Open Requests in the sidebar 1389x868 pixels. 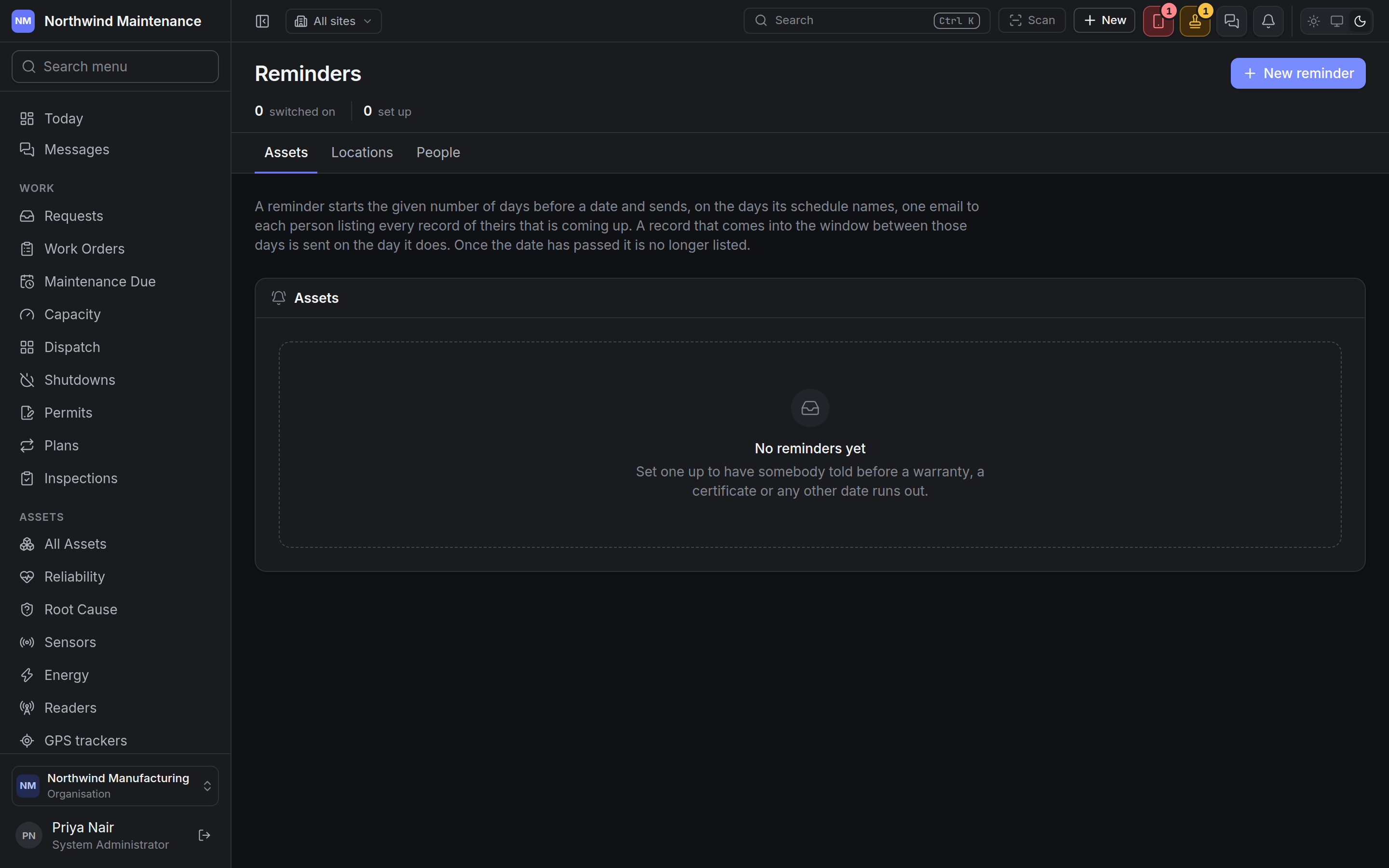click(x=115, y=216)
